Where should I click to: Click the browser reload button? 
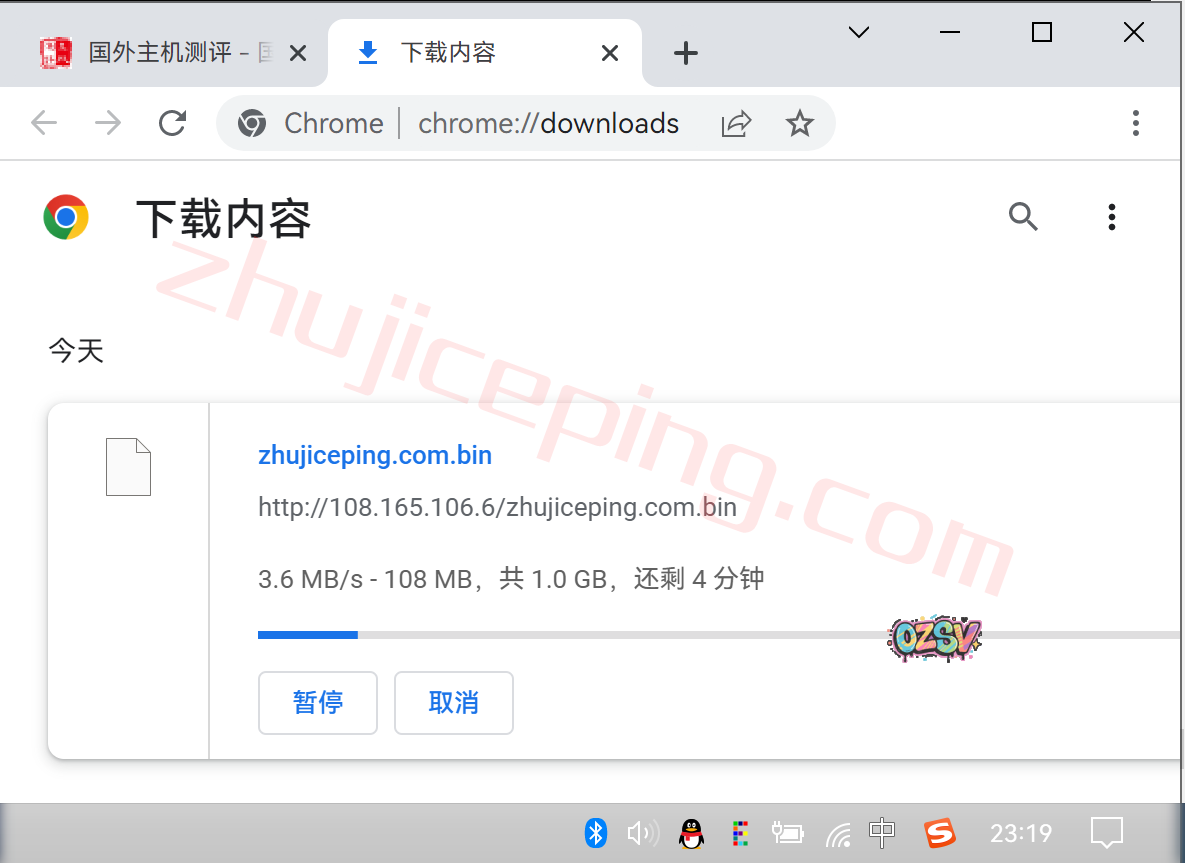pos(173,123)
